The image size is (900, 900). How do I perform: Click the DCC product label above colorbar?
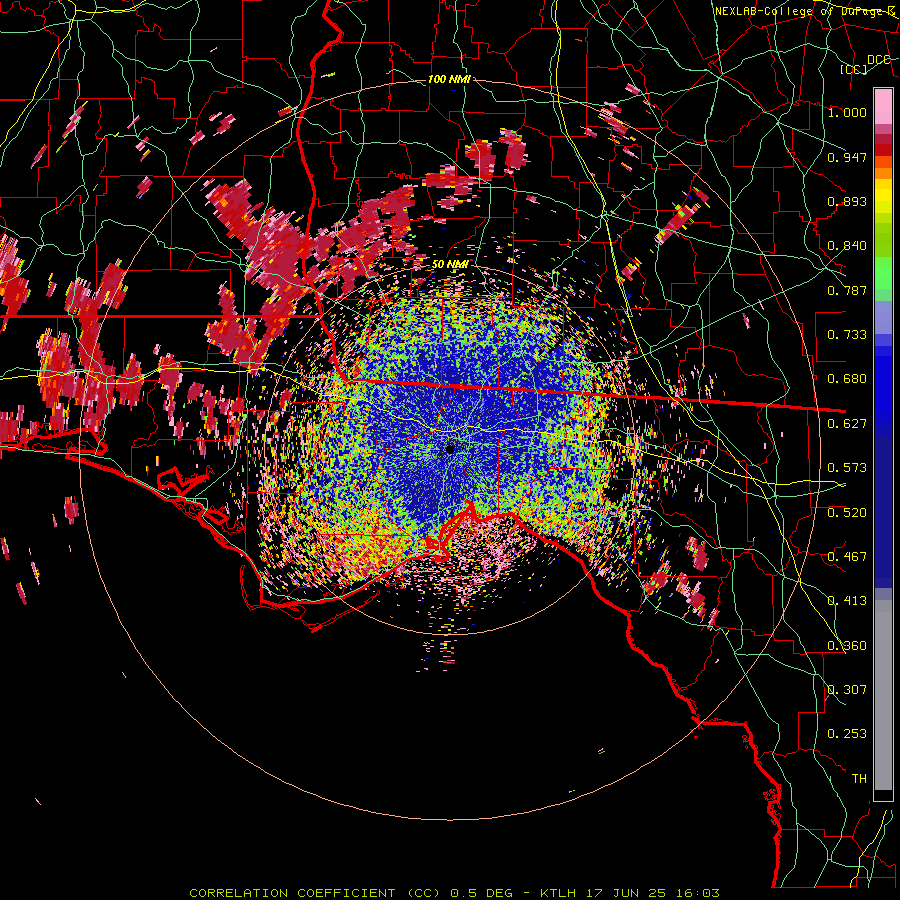[879, 60]
